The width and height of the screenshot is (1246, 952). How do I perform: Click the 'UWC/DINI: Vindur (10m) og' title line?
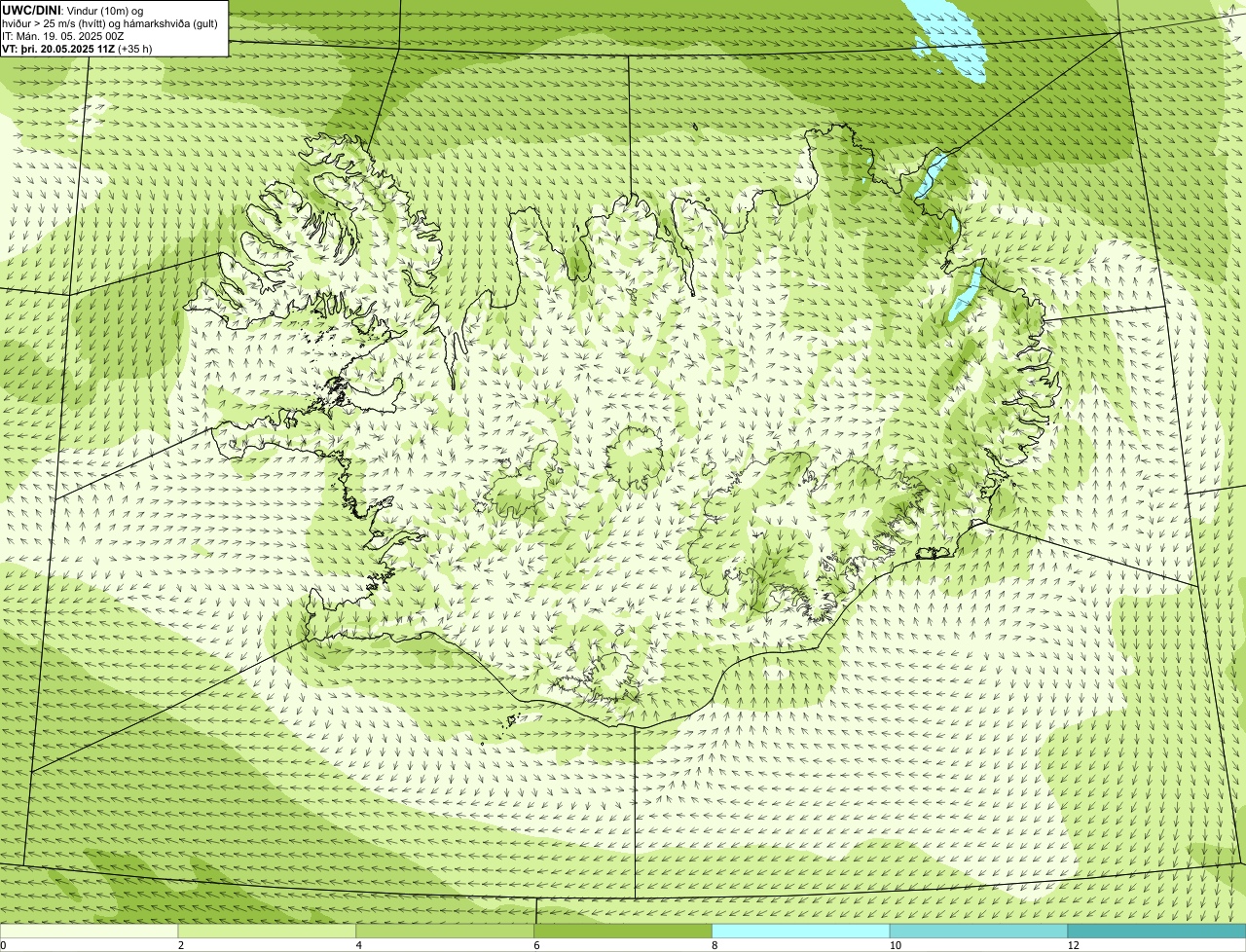click(x=73, y=10)
